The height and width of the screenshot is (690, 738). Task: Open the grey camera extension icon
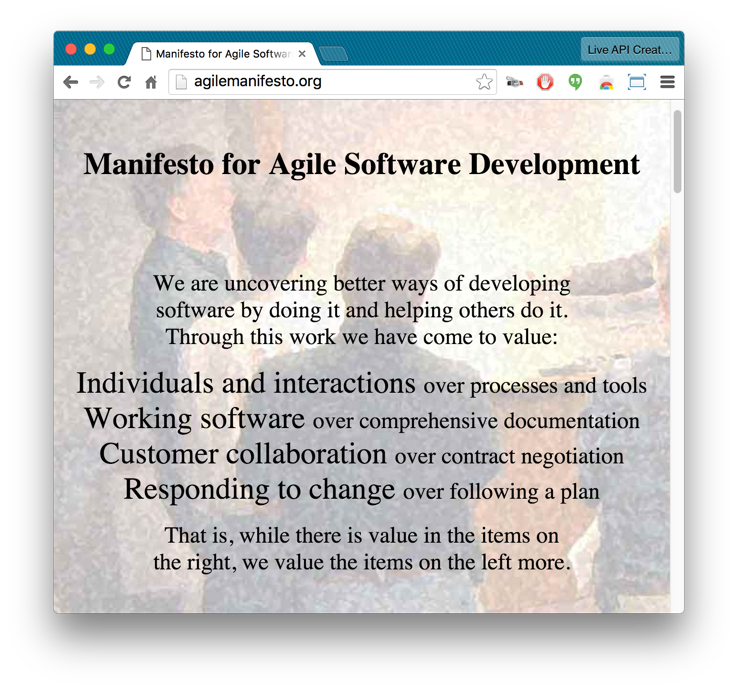[514, 82]
